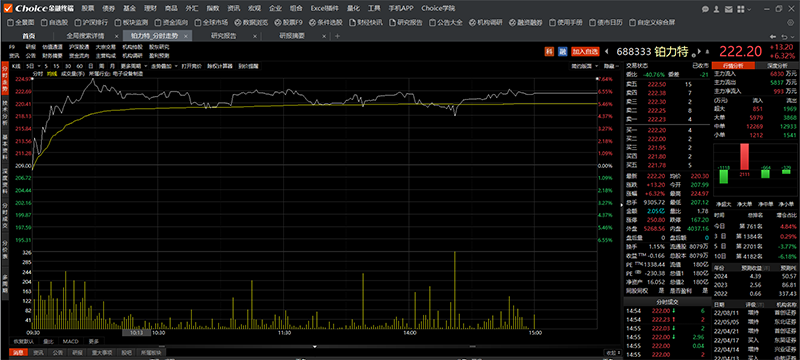This screenshot has width=800, height=360.
Task: Open the 数据浏览 toolbar shortcut
Action: point(251,22)
